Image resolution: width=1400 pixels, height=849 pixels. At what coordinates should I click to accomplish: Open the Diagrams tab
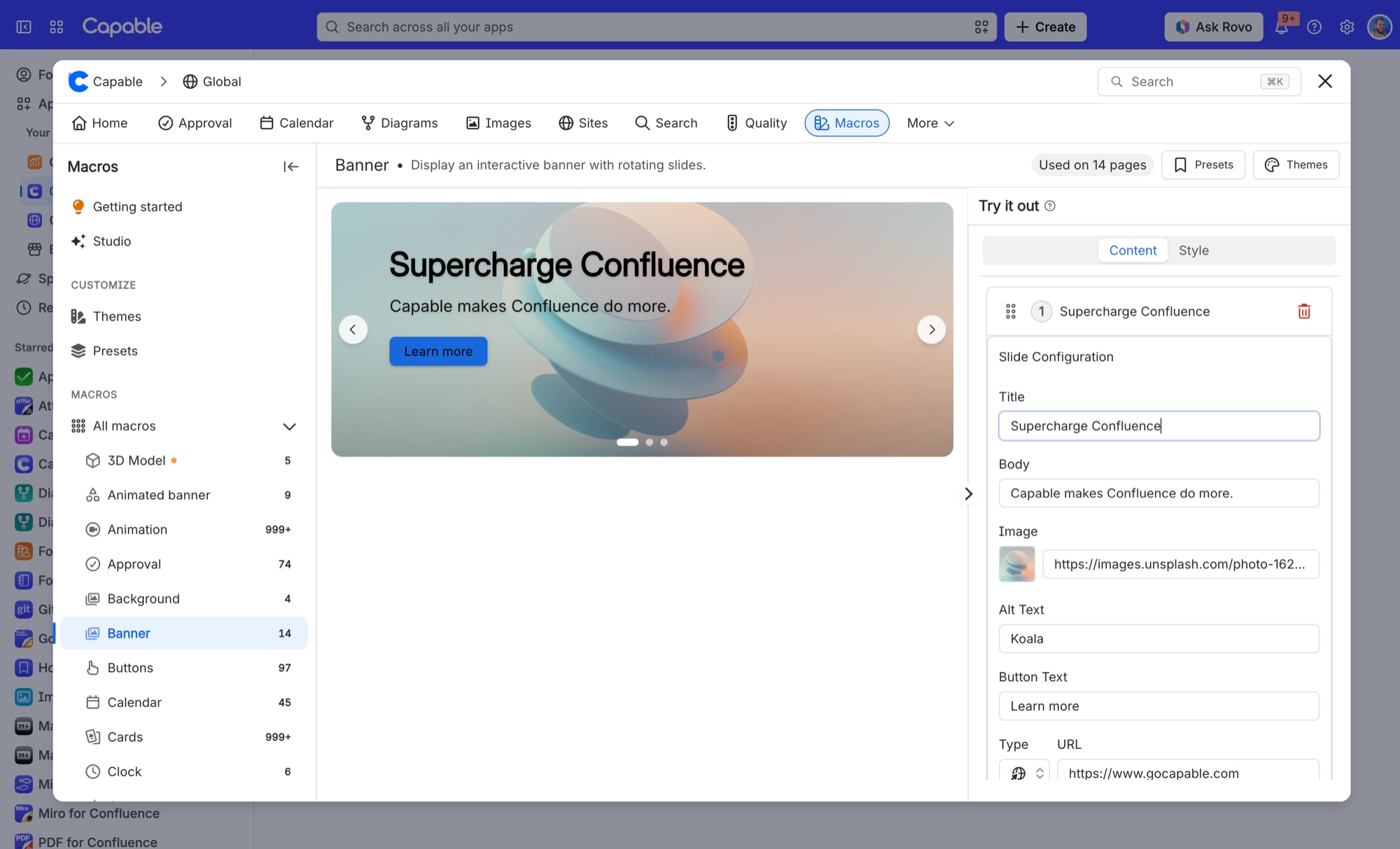(x=400, y=123)
